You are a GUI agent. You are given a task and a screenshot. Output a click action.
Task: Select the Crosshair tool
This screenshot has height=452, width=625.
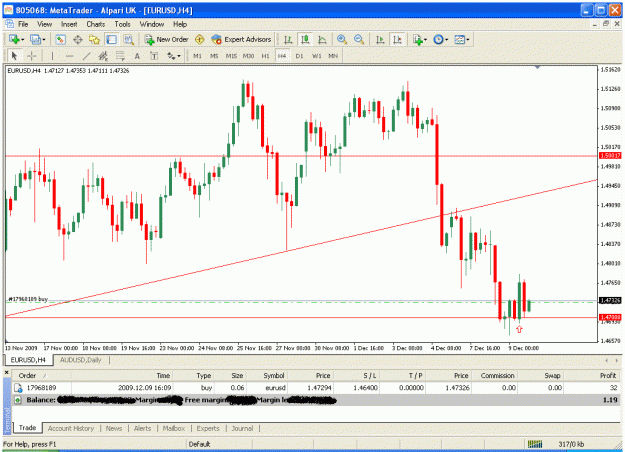(31, 56)
